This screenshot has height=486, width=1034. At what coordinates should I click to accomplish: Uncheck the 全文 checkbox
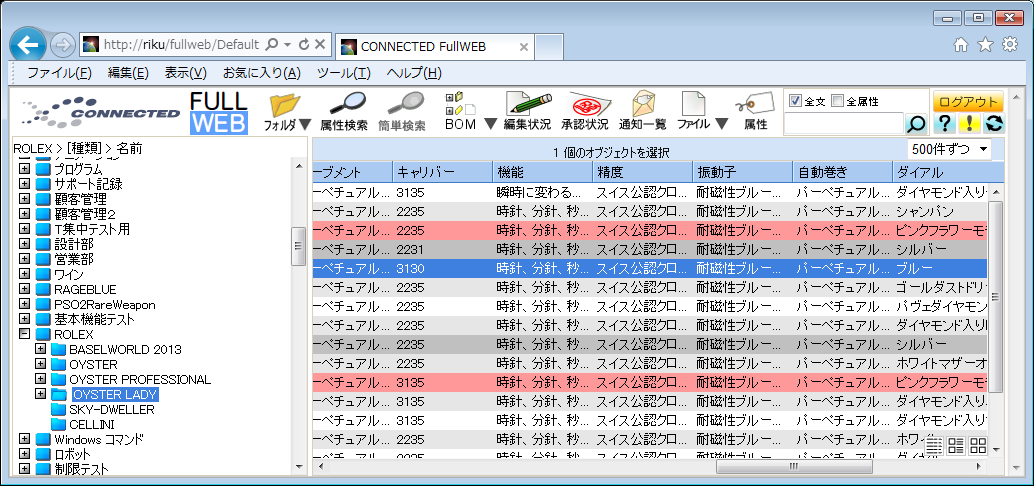coord(795,101)
